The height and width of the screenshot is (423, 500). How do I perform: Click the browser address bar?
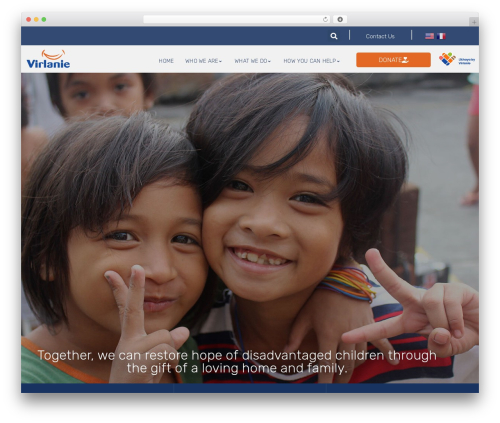[232, 19]
